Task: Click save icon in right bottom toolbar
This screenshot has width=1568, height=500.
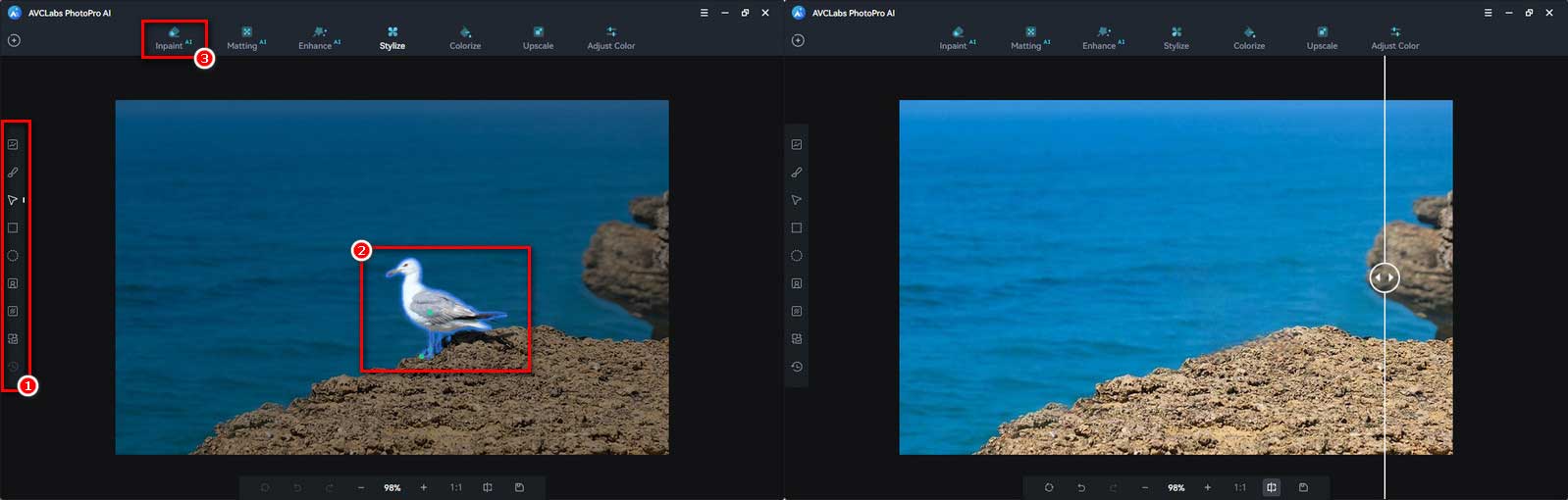Action: [1303, 487]
